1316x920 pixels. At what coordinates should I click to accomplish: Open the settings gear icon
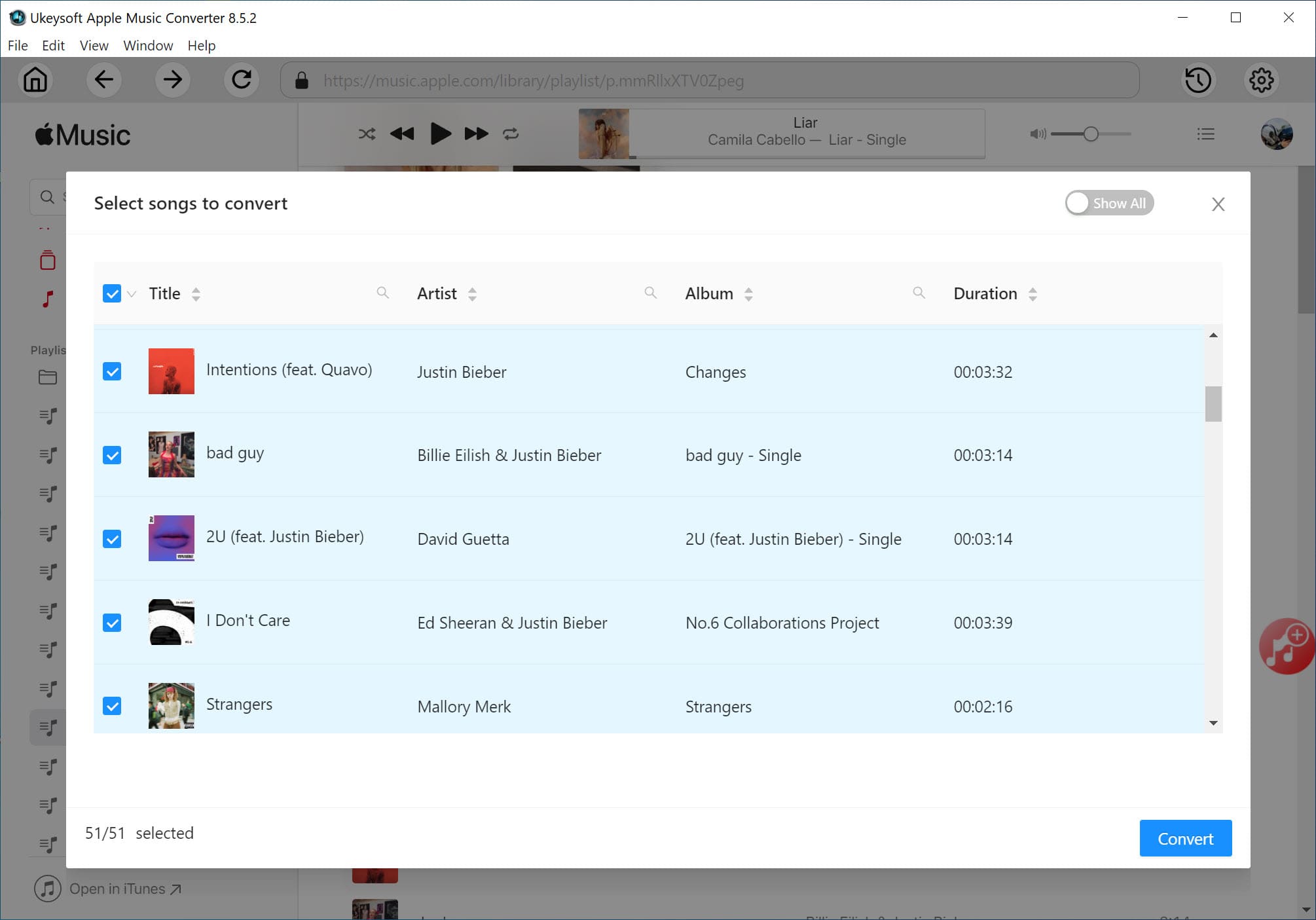click(x=1261, y=81)
